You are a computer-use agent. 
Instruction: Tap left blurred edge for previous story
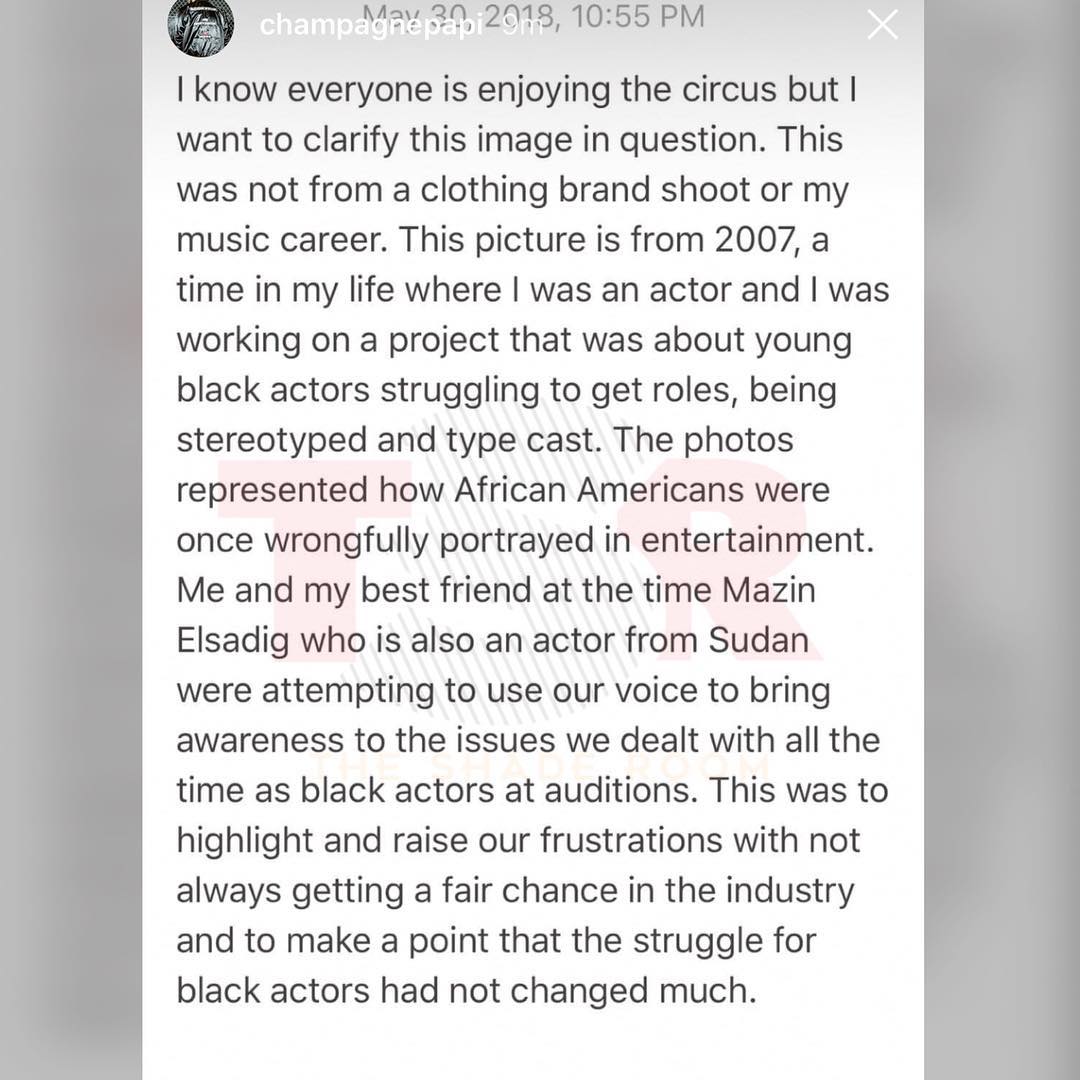pyautogui.click(x=71, y=540)
